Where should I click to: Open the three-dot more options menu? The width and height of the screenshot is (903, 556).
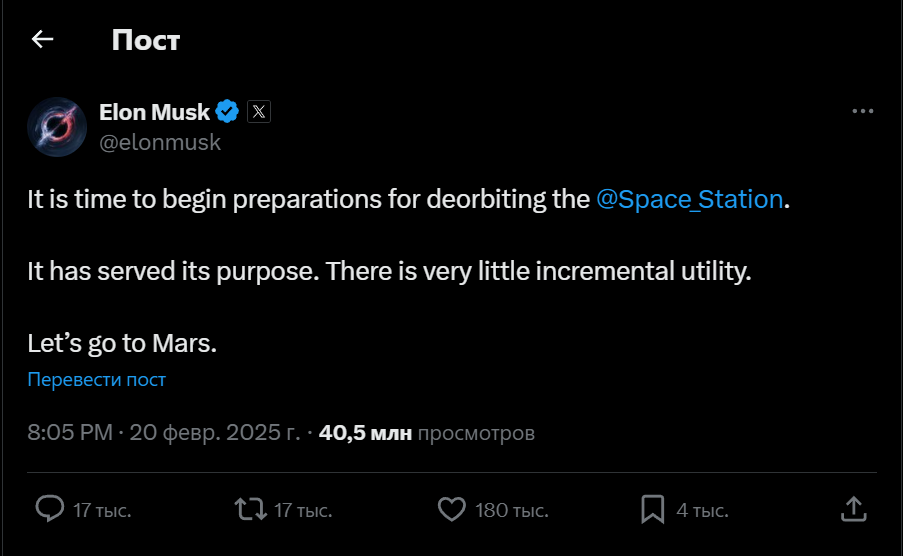tap(863, 111)
